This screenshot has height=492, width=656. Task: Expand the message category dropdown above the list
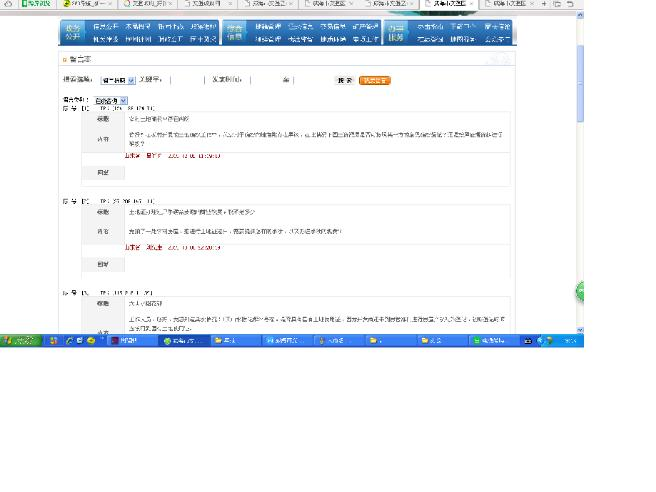111,101
